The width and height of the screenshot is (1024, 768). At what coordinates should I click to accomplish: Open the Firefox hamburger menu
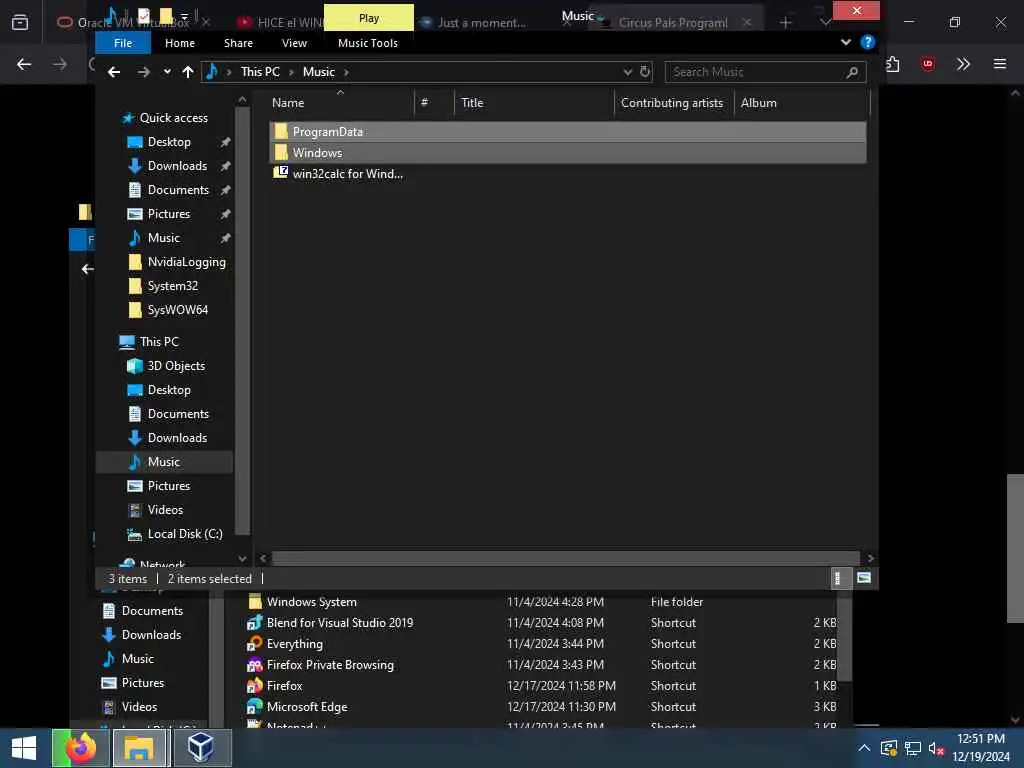click(x=1000, y=64)
